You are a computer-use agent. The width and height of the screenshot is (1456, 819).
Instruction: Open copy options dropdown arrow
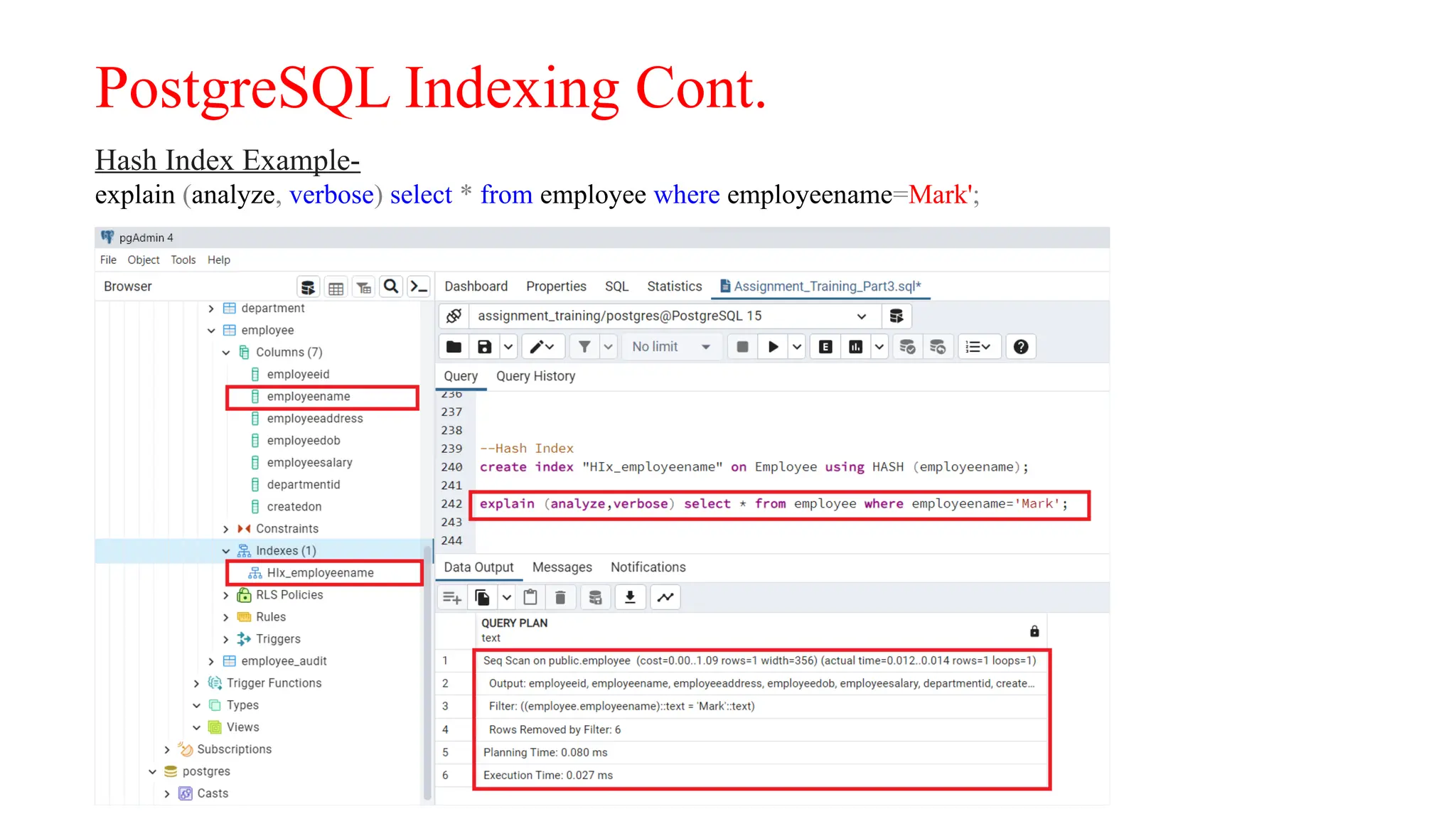pos(506,597)
